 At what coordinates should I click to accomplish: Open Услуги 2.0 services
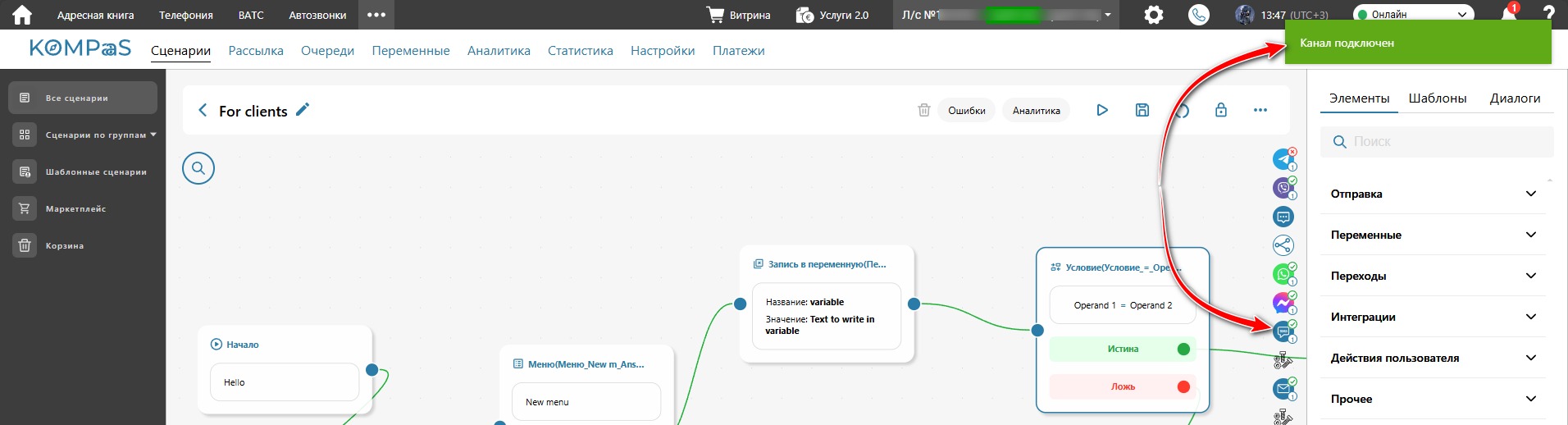click(832, 15)
